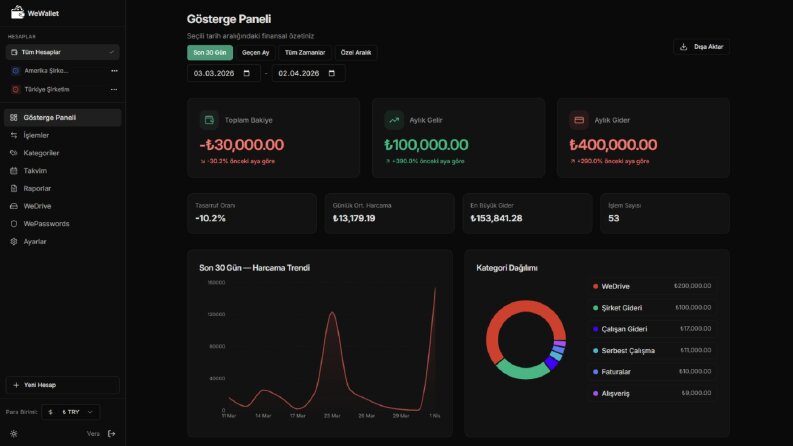The image size is (793, 446).
Task: Open options menu for Amerika Şirke... account
Action: [x=114, y=71]
